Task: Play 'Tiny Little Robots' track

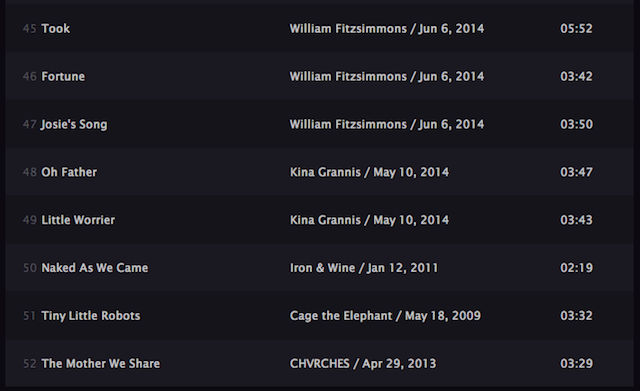Action: pyautogui.click(x=91, y=315)
